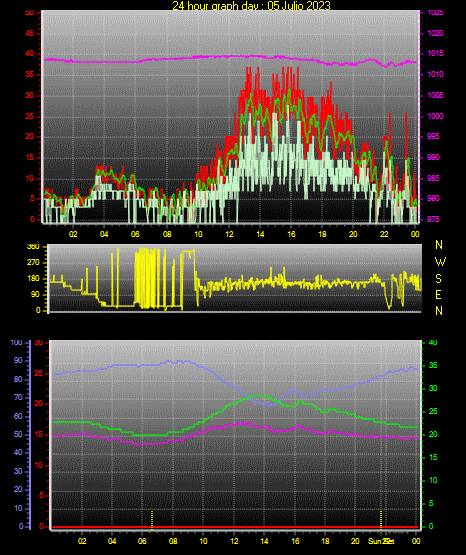Click the E compass letter beside direction graph
This screenshot has width=466, height=555.
[438, 295]
